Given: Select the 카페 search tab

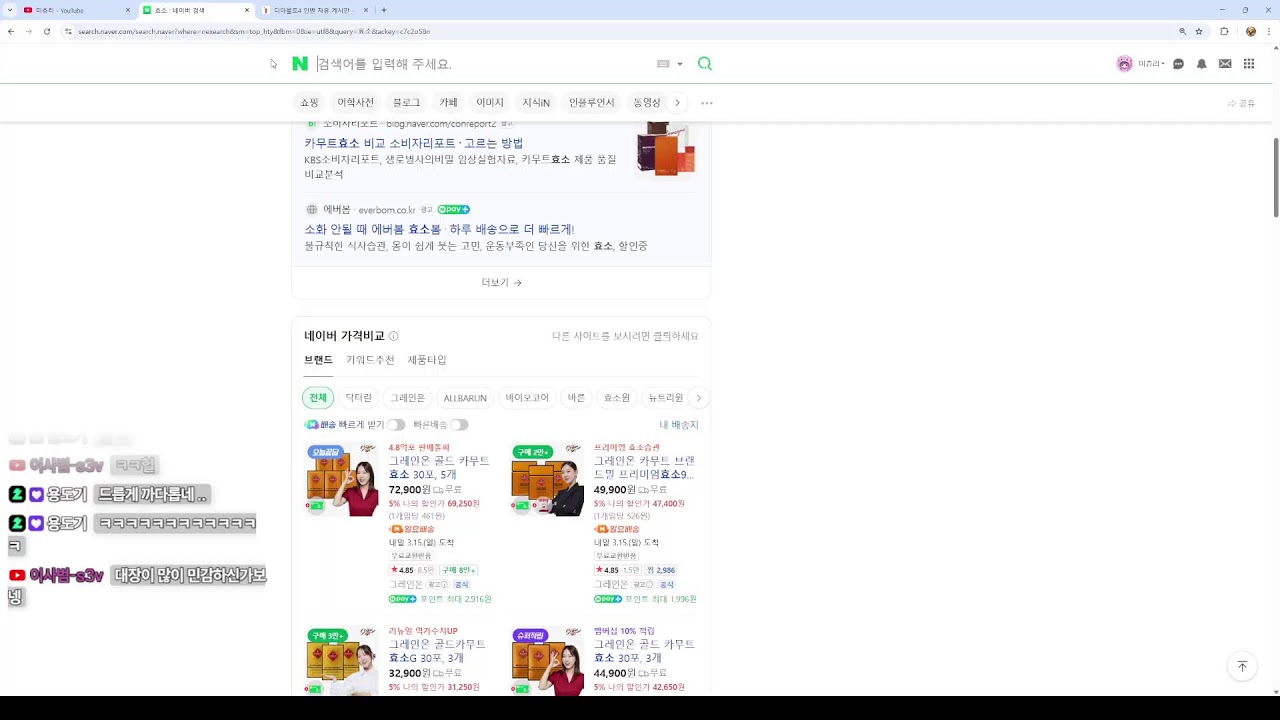Looking at the screenshot, I should pyautogui.click(x=448, y=103).
